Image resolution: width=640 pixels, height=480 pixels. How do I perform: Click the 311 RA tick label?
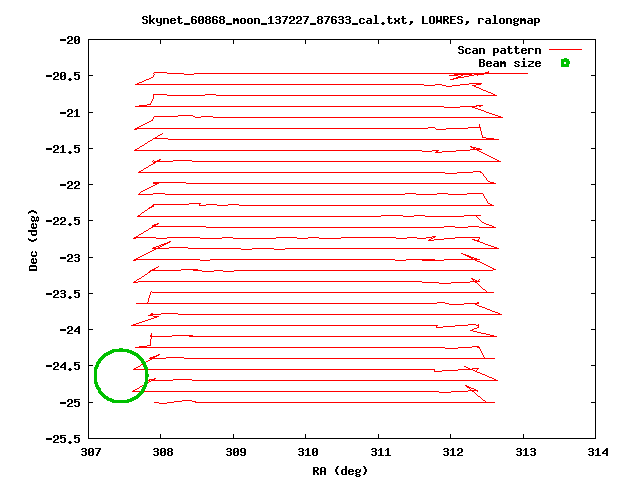point(380,452)
